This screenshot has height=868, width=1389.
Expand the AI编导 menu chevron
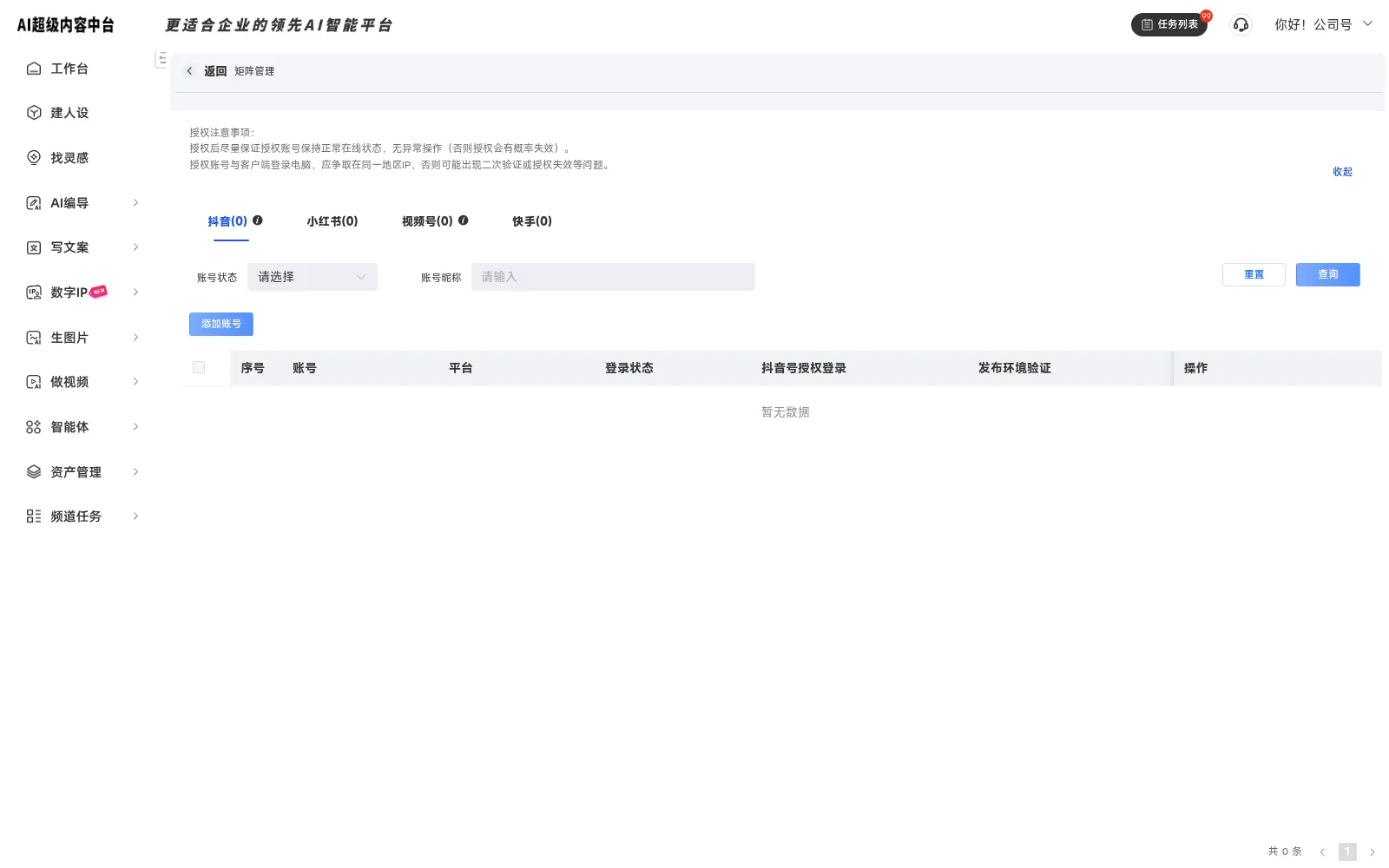pos(135,203)
